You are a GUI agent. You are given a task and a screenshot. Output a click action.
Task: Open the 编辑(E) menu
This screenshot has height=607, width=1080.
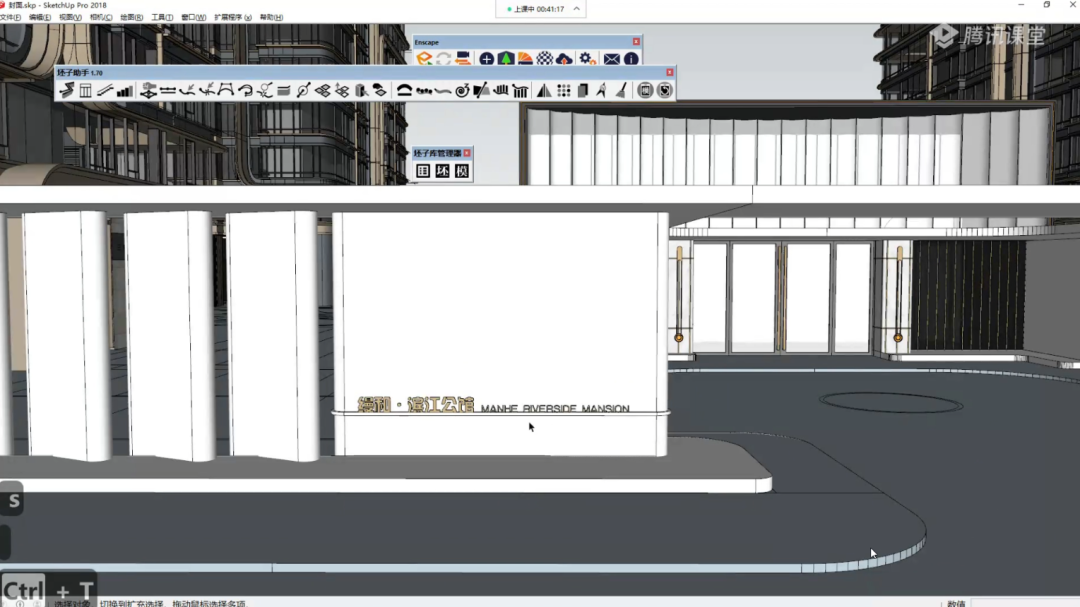pyautogui.click(x=40, y=17)
